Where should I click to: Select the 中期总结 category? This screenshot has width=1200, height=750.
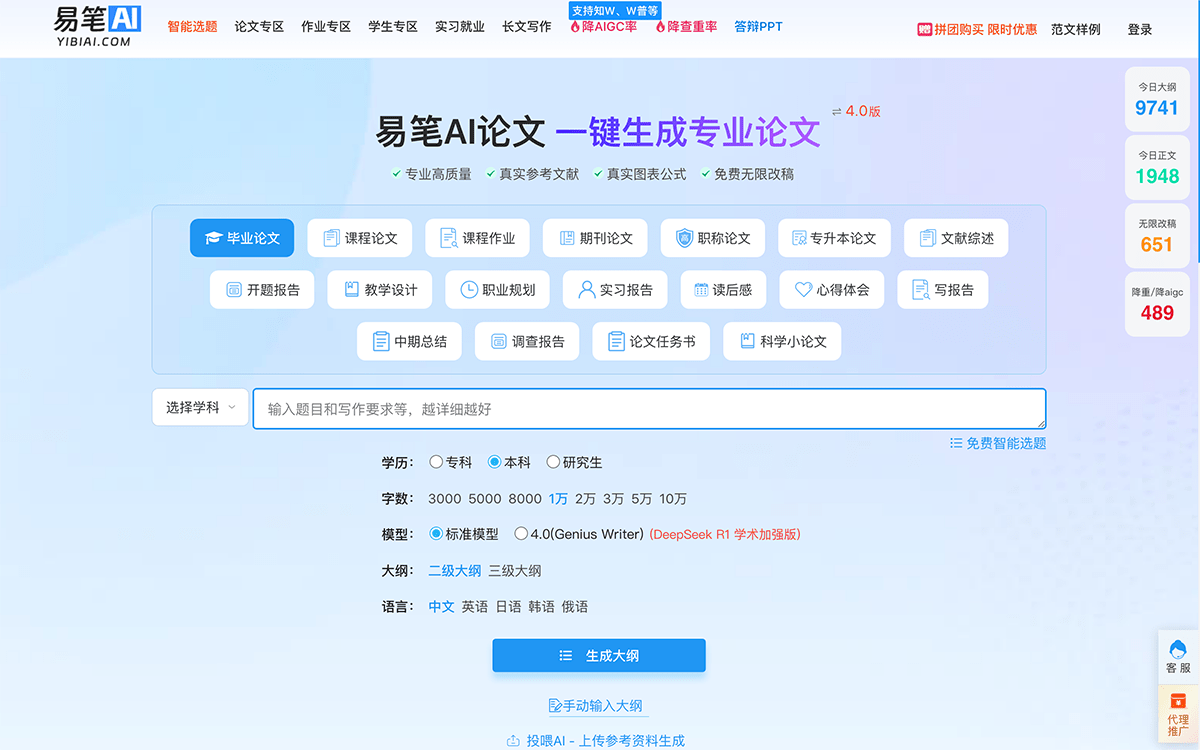409,341
